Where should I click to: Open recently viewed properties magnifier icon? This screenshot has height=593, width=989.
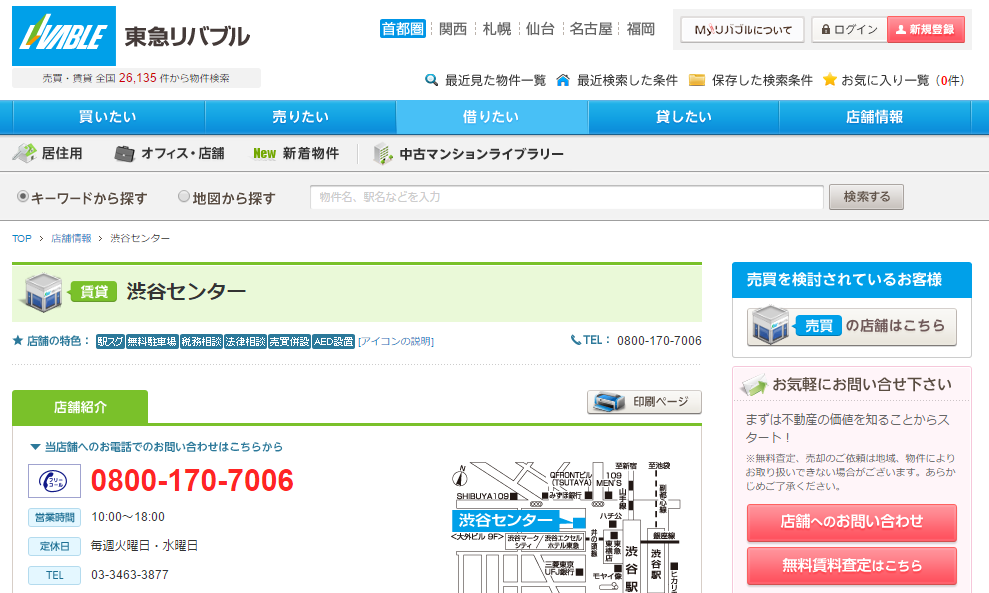(432, 80)
